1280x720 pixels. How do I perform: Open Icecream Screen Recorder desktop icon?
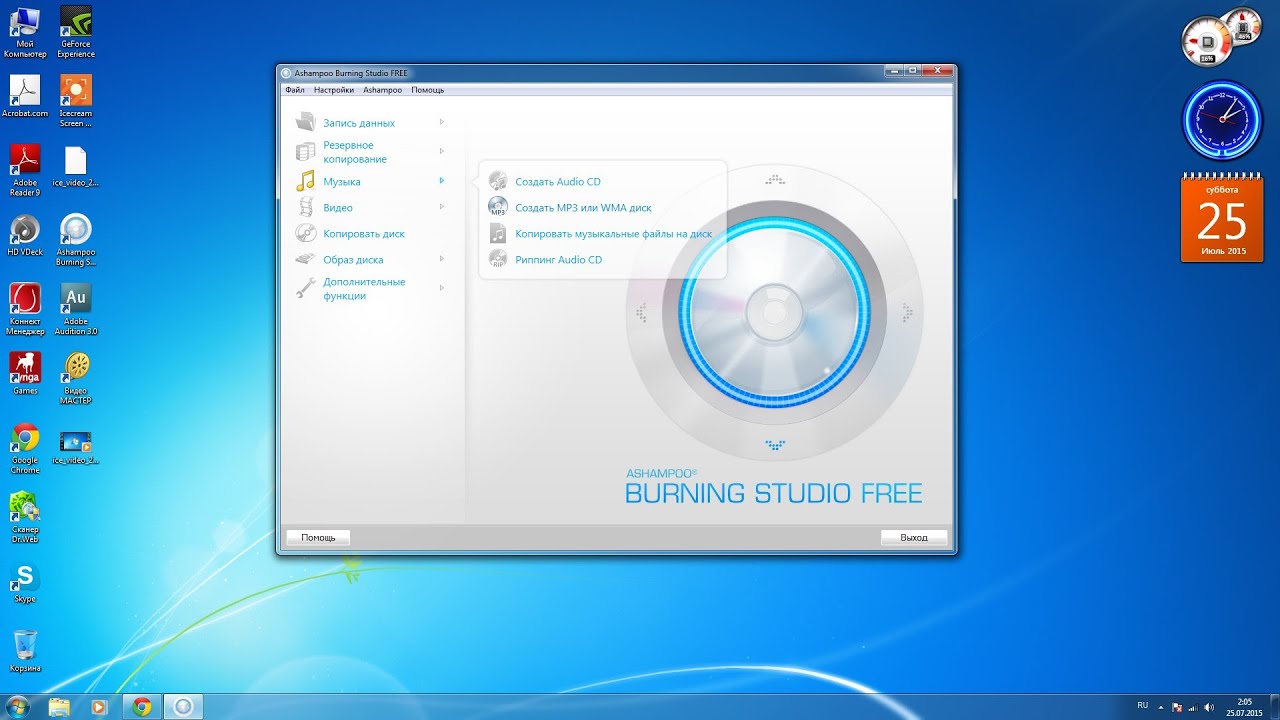click(x=76, y=102)
